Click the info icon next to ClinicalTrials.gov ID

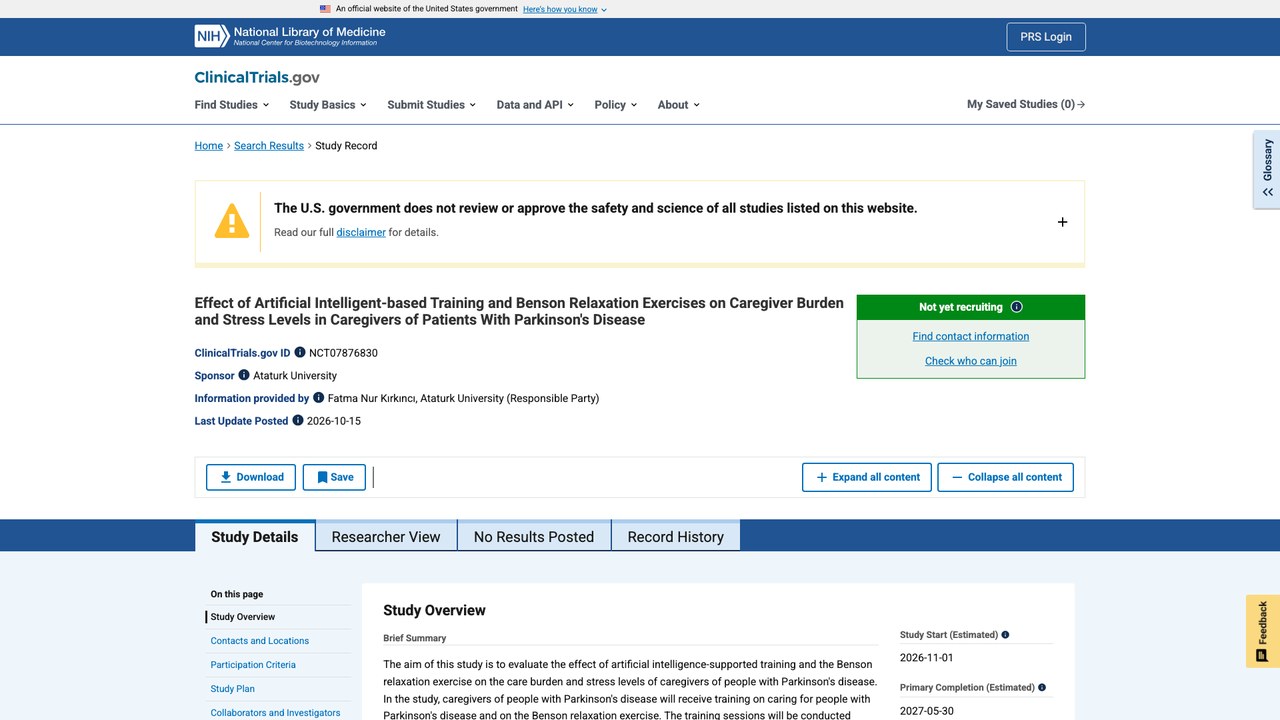(x=300, y=352)
